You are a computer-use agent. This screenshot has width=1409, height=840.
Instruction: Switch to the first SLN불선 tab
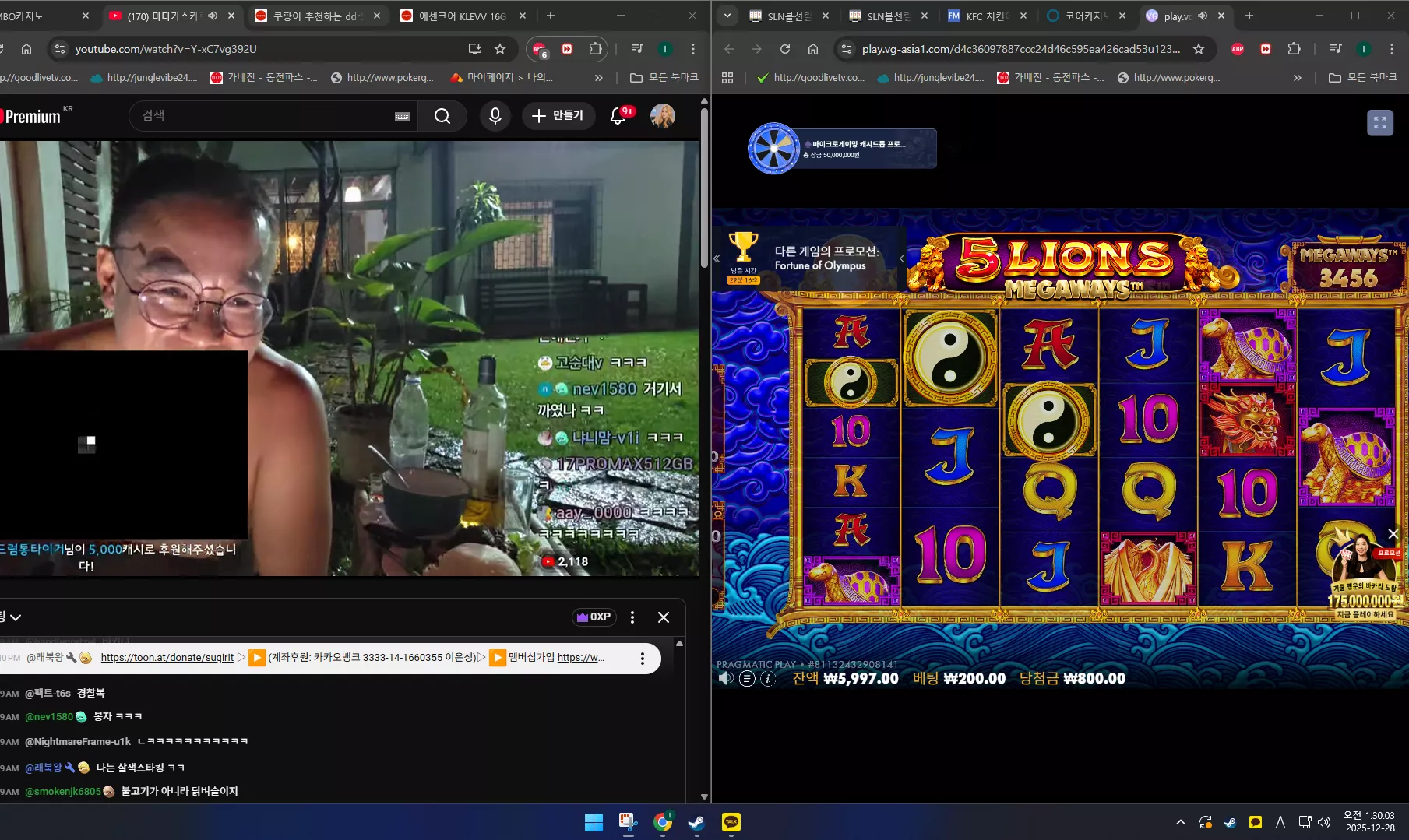tap(788, 16)
